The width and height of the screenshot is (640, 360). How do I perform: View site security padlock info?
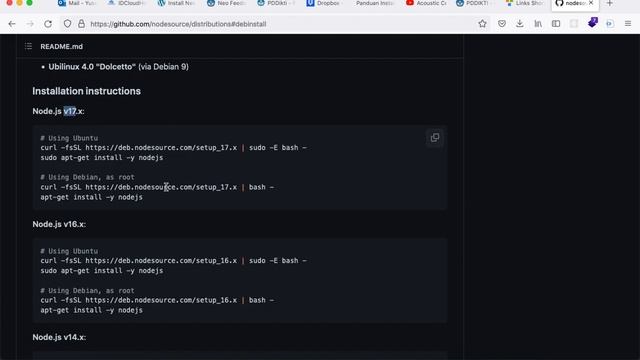tap(82, 24)
